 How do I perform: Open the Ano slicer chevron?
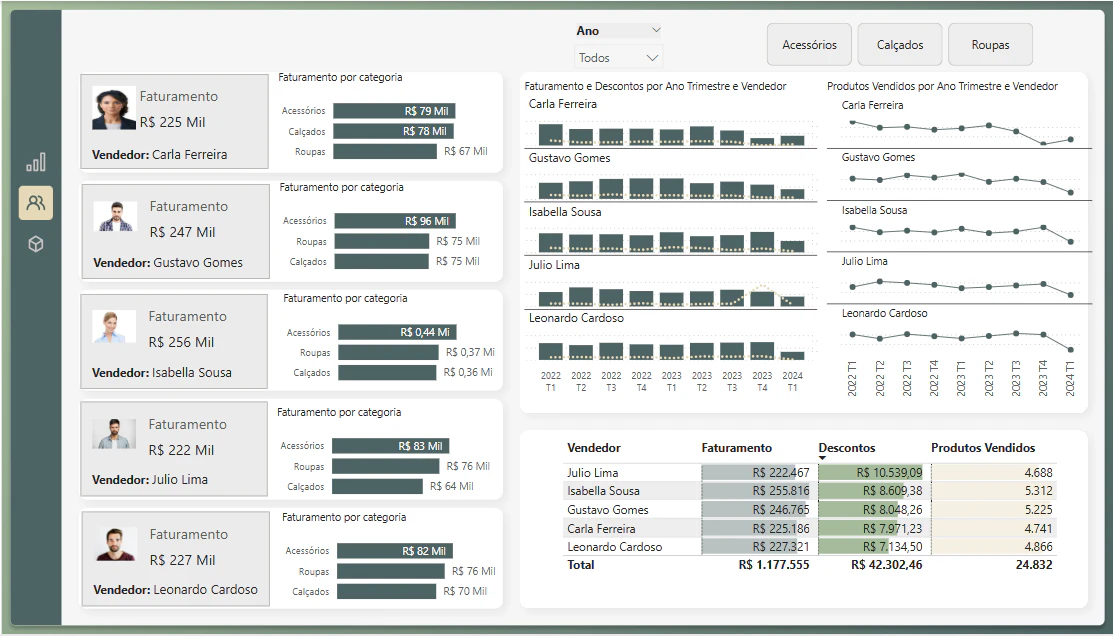click(656, 31)
